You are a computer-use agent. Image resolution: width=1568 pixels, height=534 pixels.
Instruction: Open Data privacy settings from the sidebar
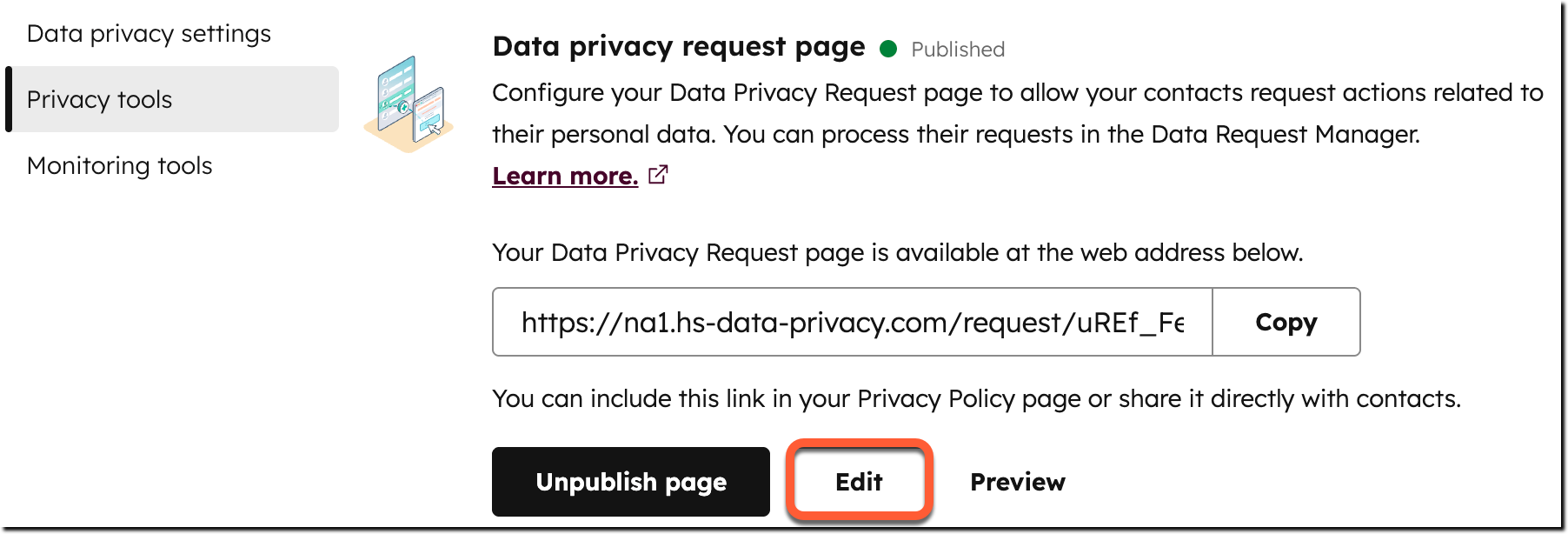tap(149, 33)
